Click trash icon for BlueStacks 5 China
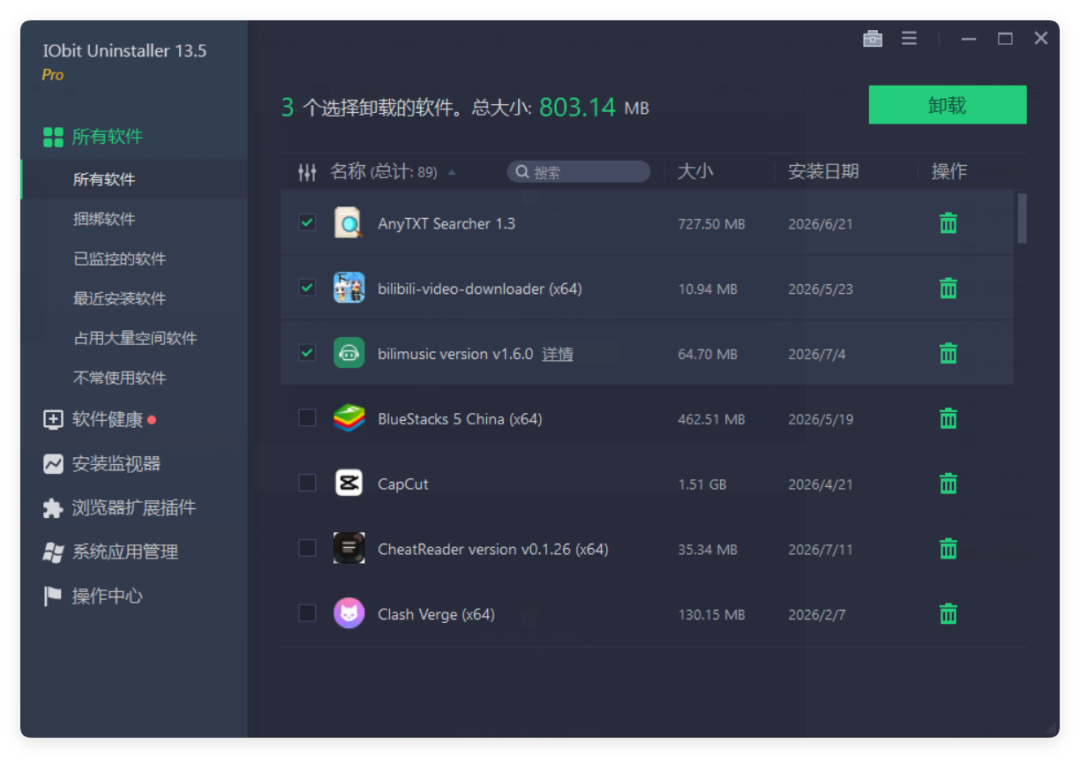Screen dimensions: 1080x758 pos(948,419)
